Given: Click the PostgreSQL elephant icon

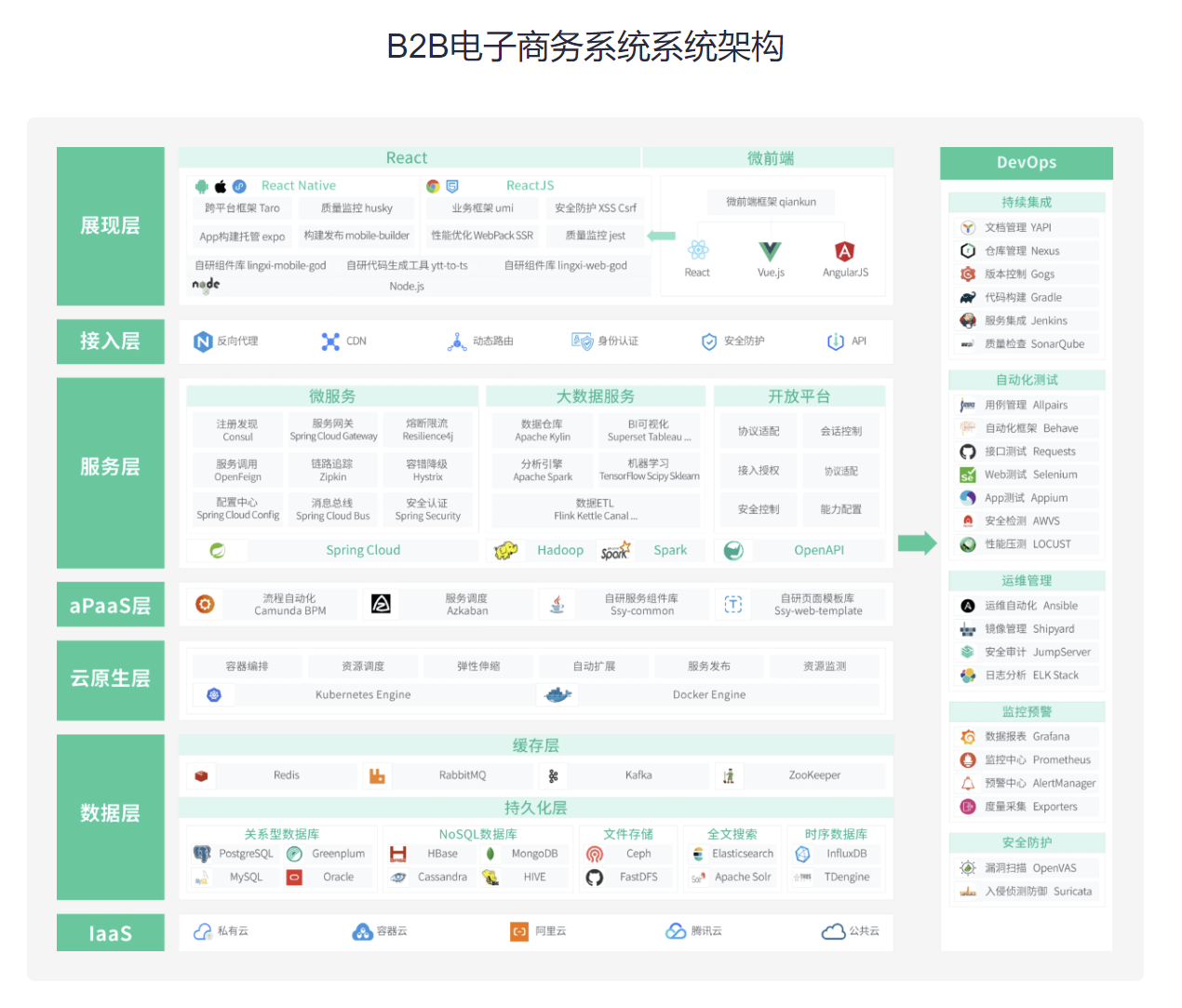Looking at the screenshot, I should (x=202, y=853).
